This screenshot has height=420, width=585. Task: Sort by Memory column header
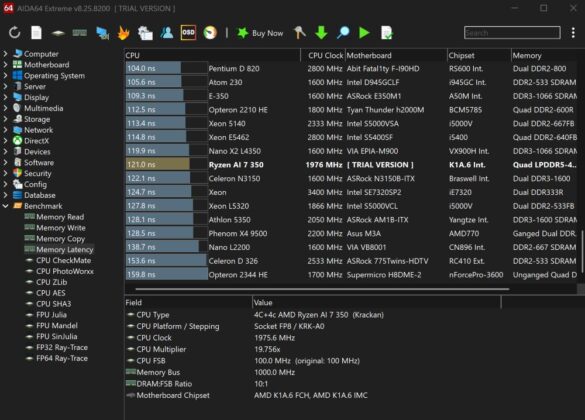544,55
